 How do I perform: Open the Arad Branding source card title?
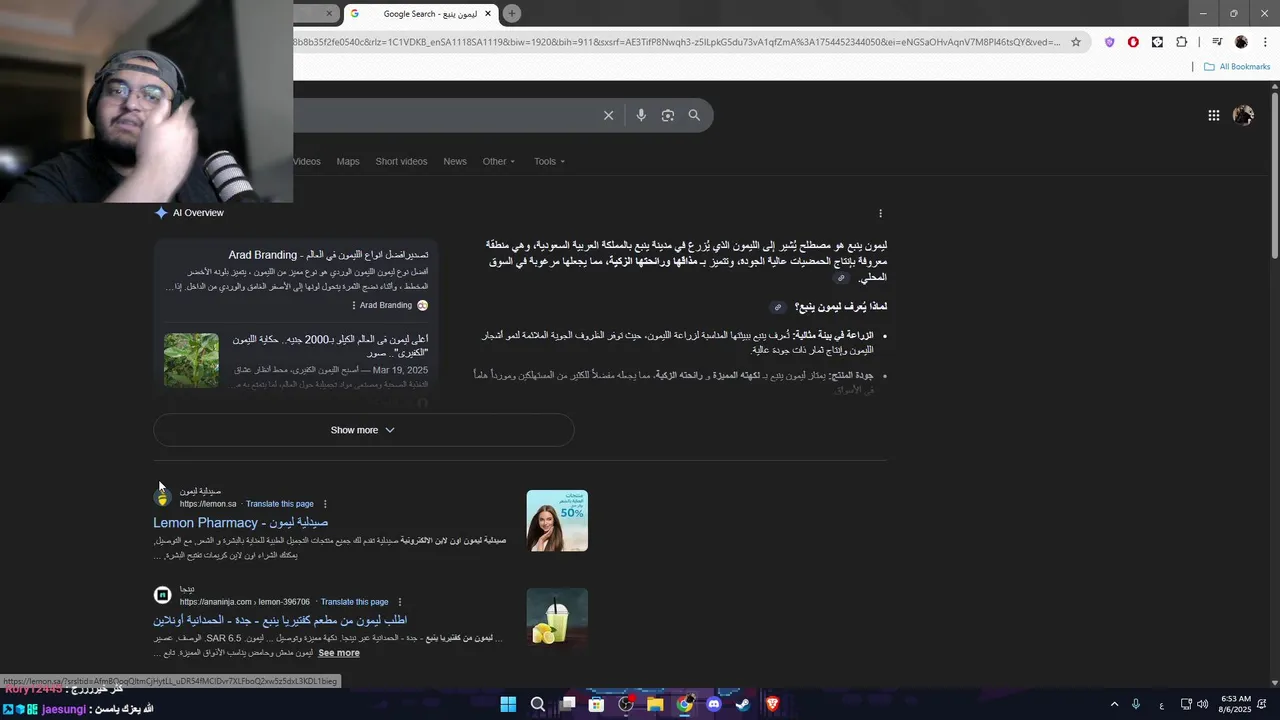click(x=329, y=255)
